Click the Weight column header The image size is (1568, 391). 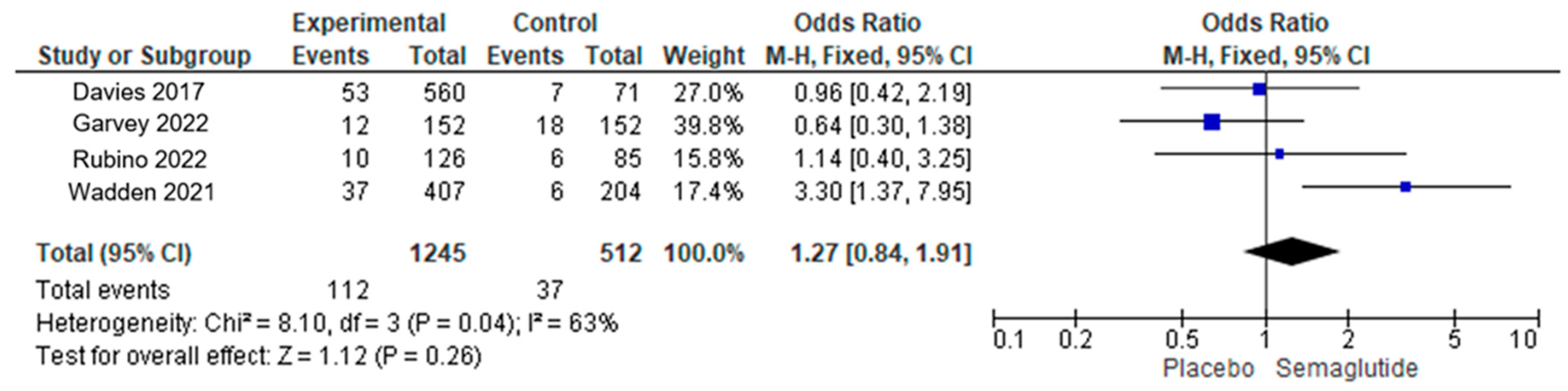coord(704,56)
